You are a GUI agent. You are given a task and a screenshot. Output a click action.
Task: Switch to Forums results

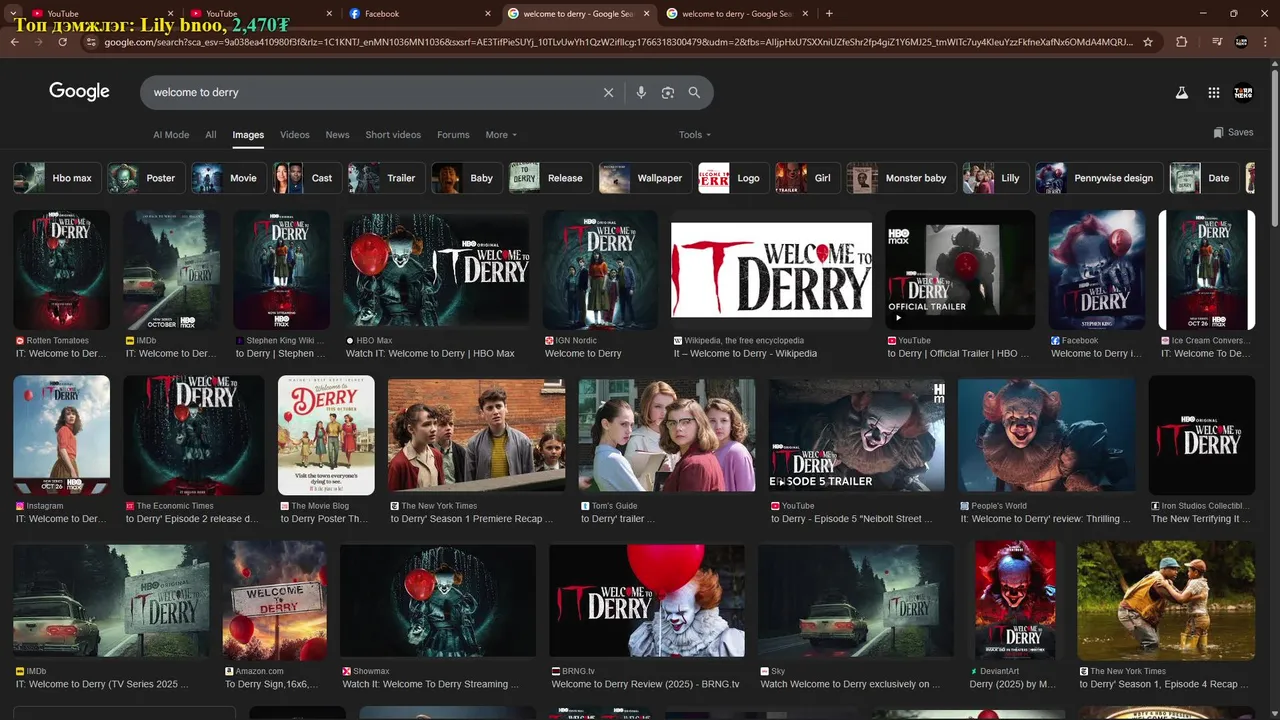(x=453, y=135)
